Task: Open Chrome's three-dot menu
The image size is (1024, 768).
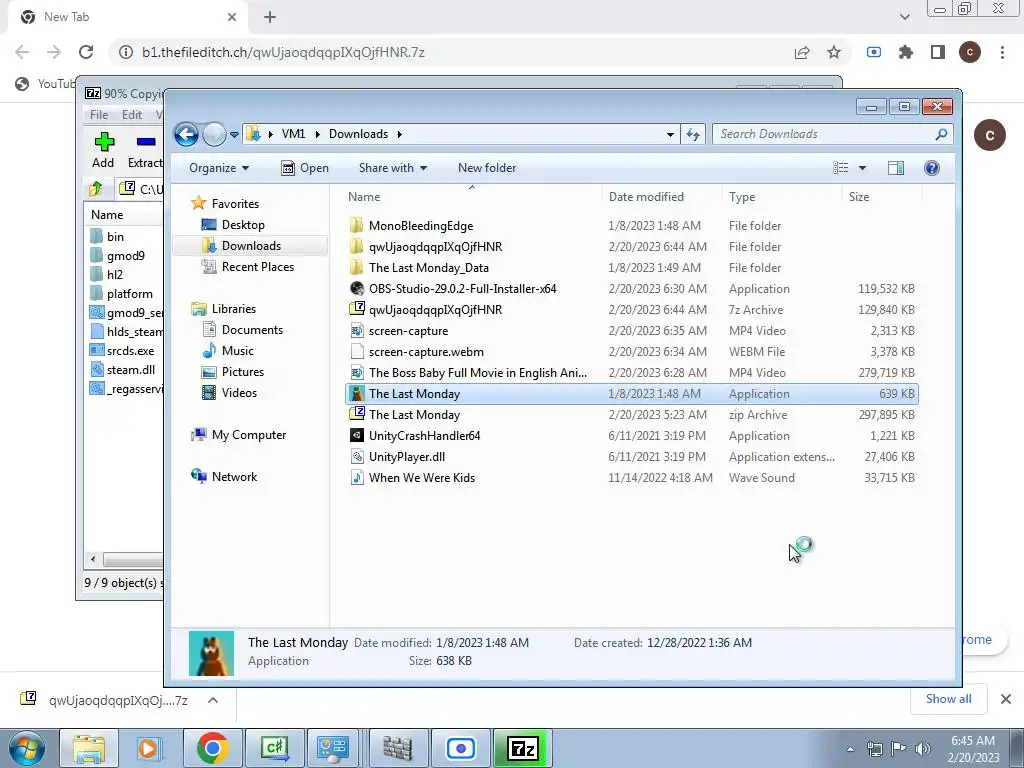Action: [x=1002, y=52]
